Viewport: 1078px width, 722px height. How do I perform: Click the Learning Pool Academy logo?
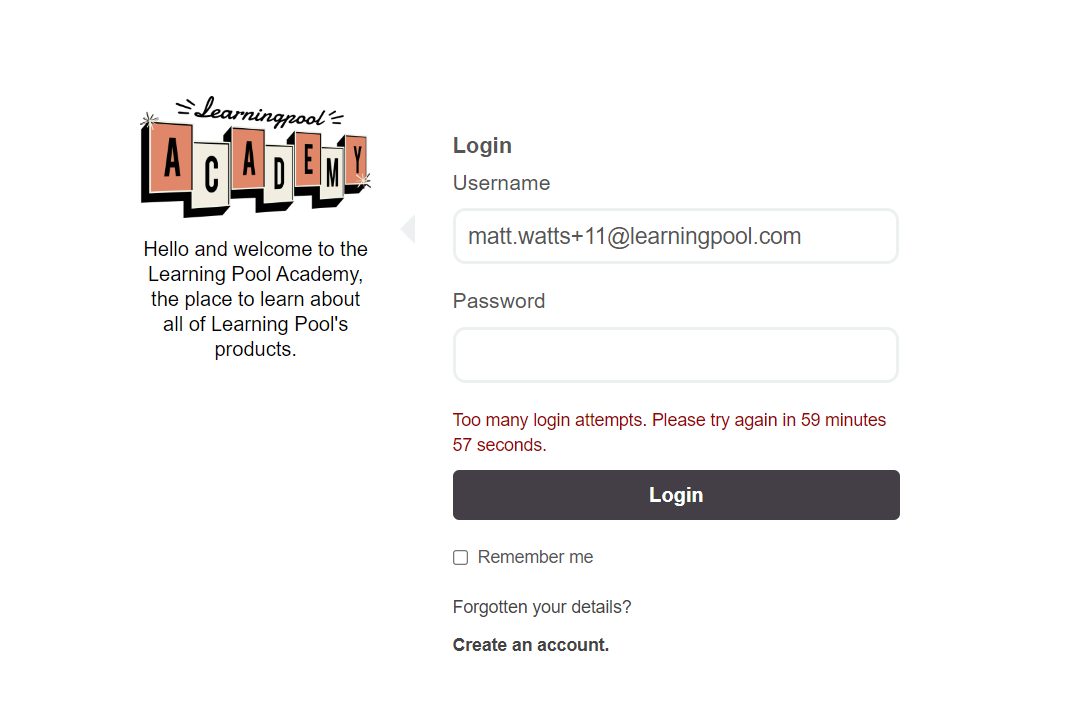pyautogui.click(x=255, y=157)
